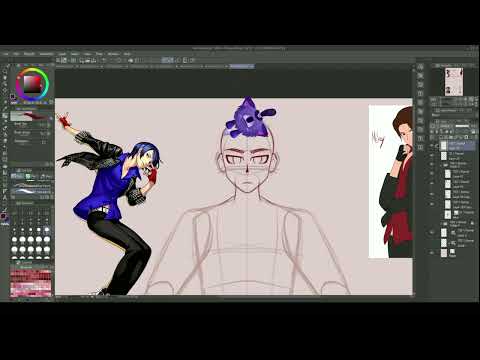
Task: Switch to the highlighted canvas document tab
Action: click(x=242, y=66)
